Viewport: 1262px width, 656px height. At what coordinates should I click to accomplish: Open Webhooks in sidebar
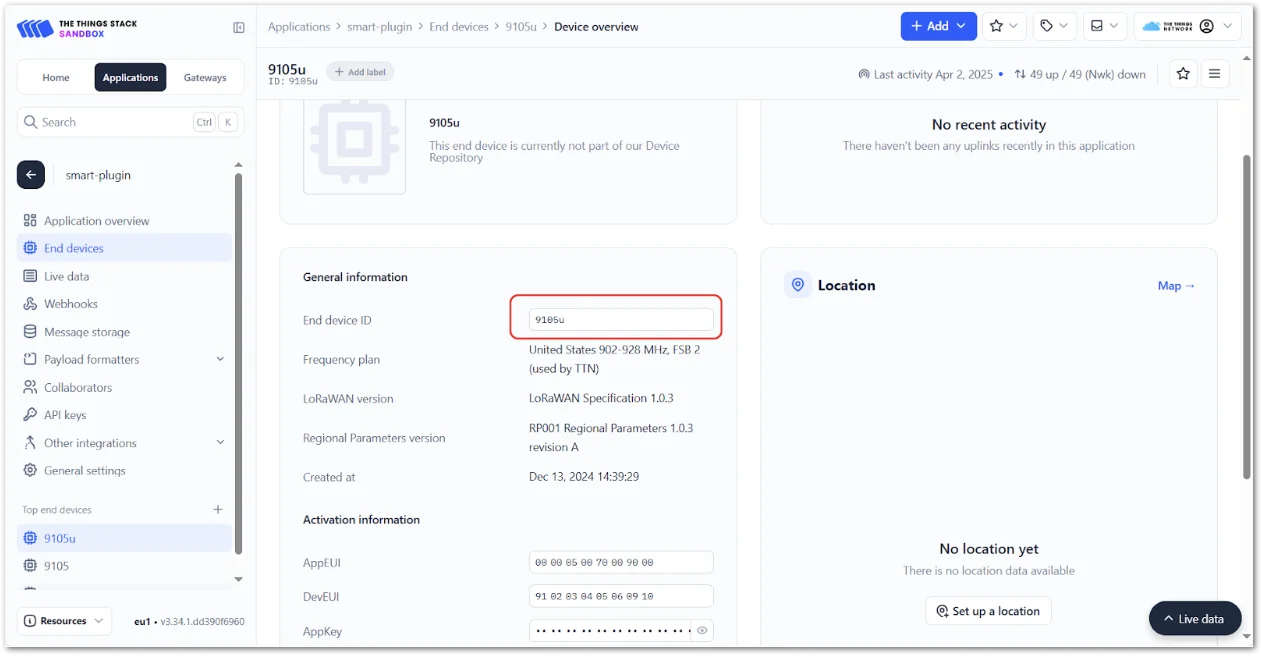click(124, 304)
